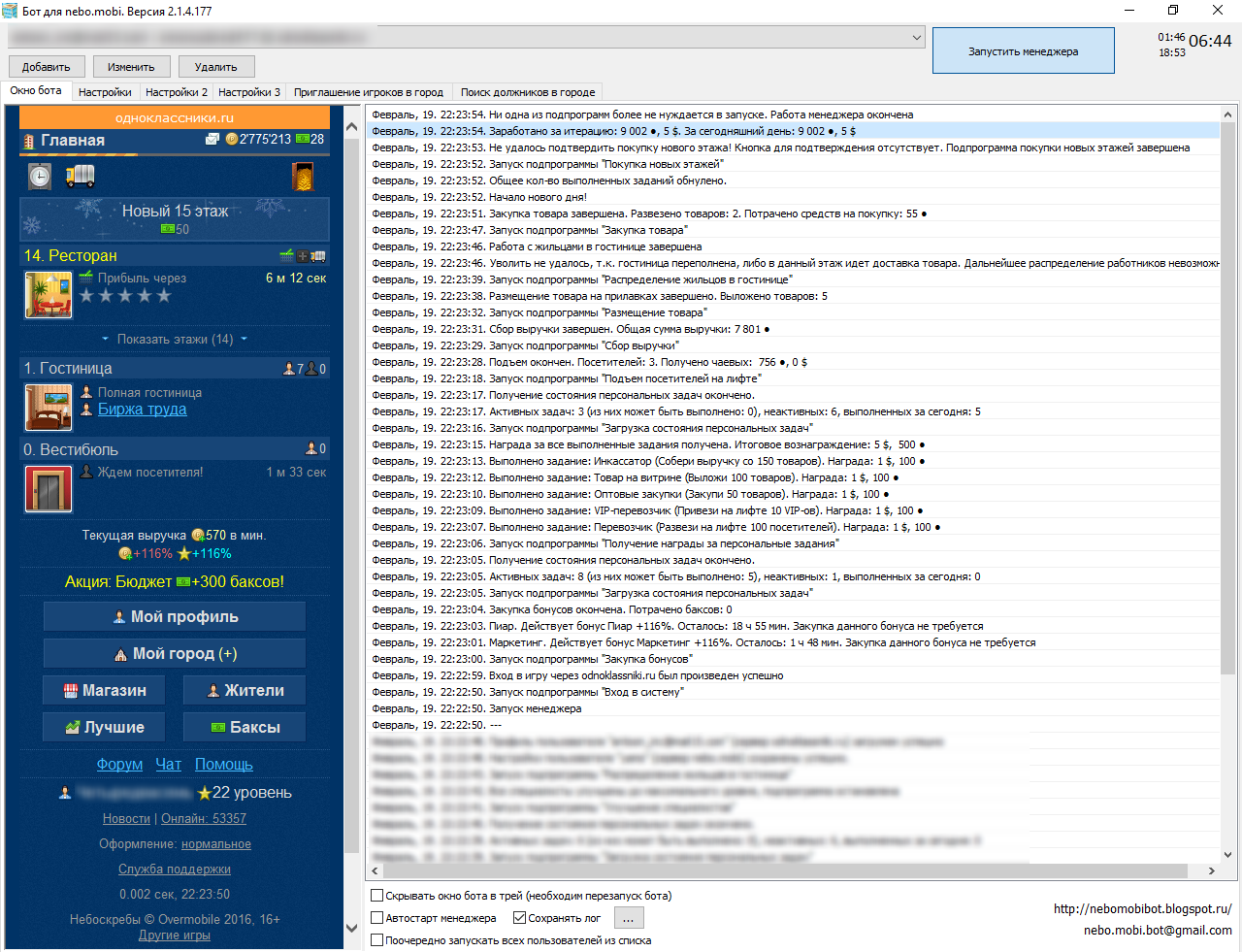Click the Добавить button
Viewport: 1242px width, 952px height.
pos(47,67)
